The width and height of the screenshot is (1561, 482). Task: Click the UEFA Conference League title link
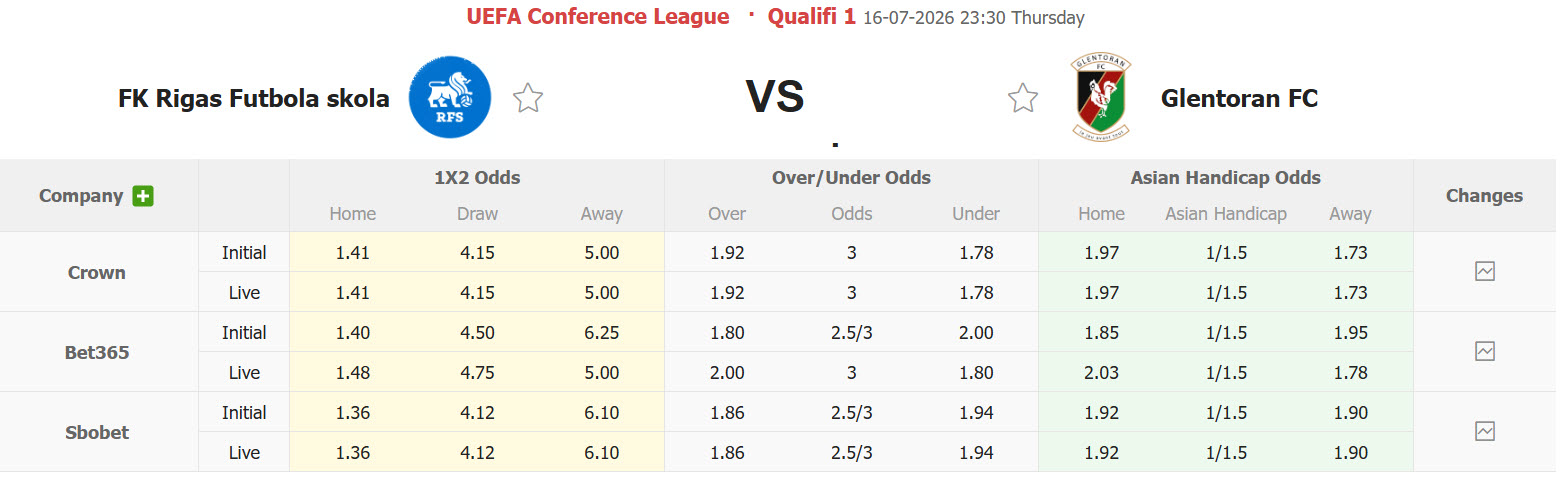598,17
